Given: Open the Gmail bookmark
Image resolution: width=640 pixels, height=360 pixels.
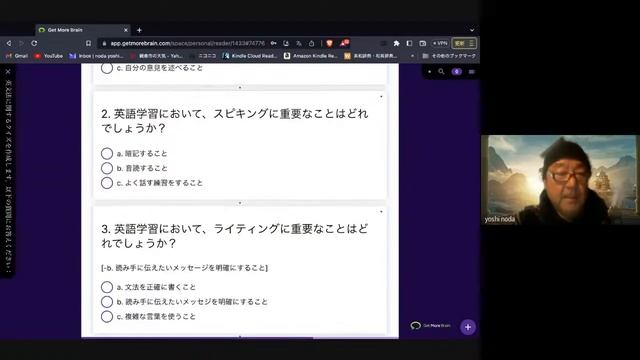Looking at the screenshot, I should pos(17,56).
